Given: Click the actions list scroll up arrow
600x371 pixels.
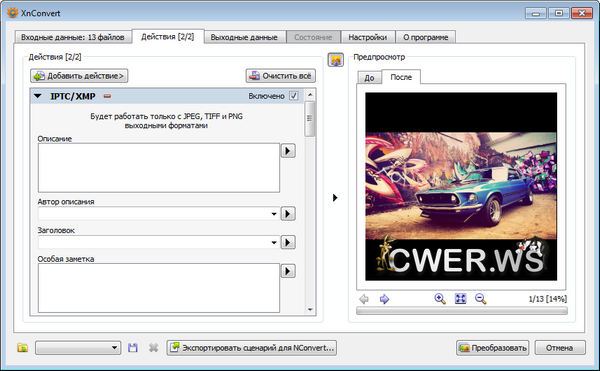Looking at the screenshot, I should coord(310,94).
